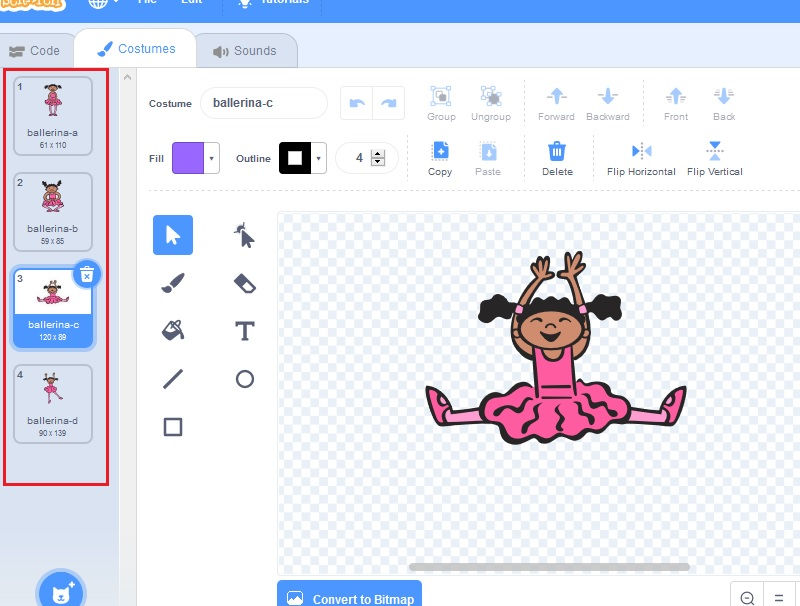Flip the costume vertically
The width and height of the screenshot is (800, 606).
(714, 159)
